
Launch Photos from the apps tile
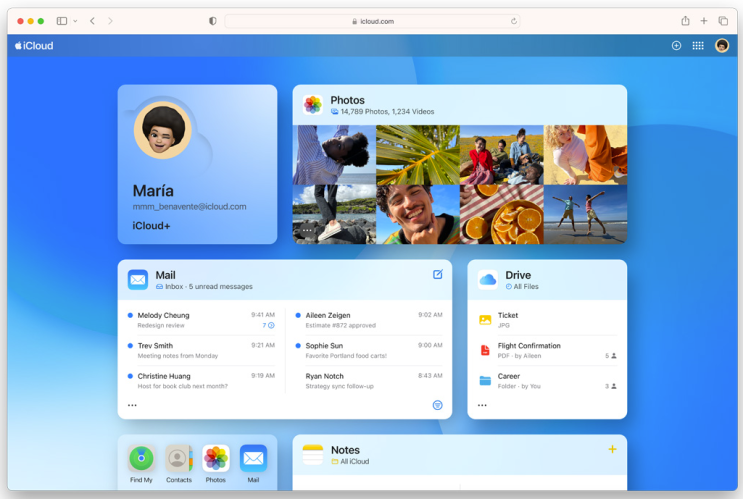[216, 458]
